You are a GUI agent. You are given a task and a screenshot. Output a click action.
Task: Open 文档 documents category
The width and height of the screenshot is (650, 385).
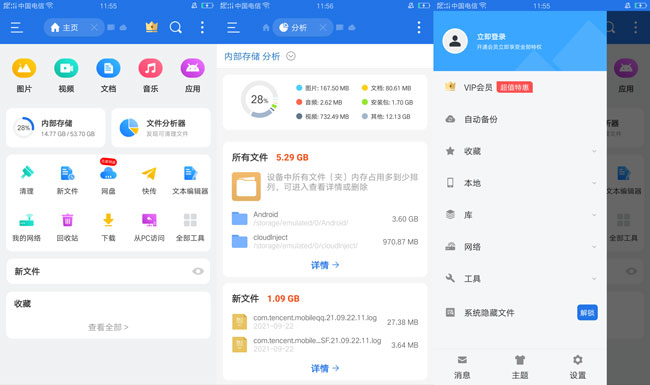(108, 76)
